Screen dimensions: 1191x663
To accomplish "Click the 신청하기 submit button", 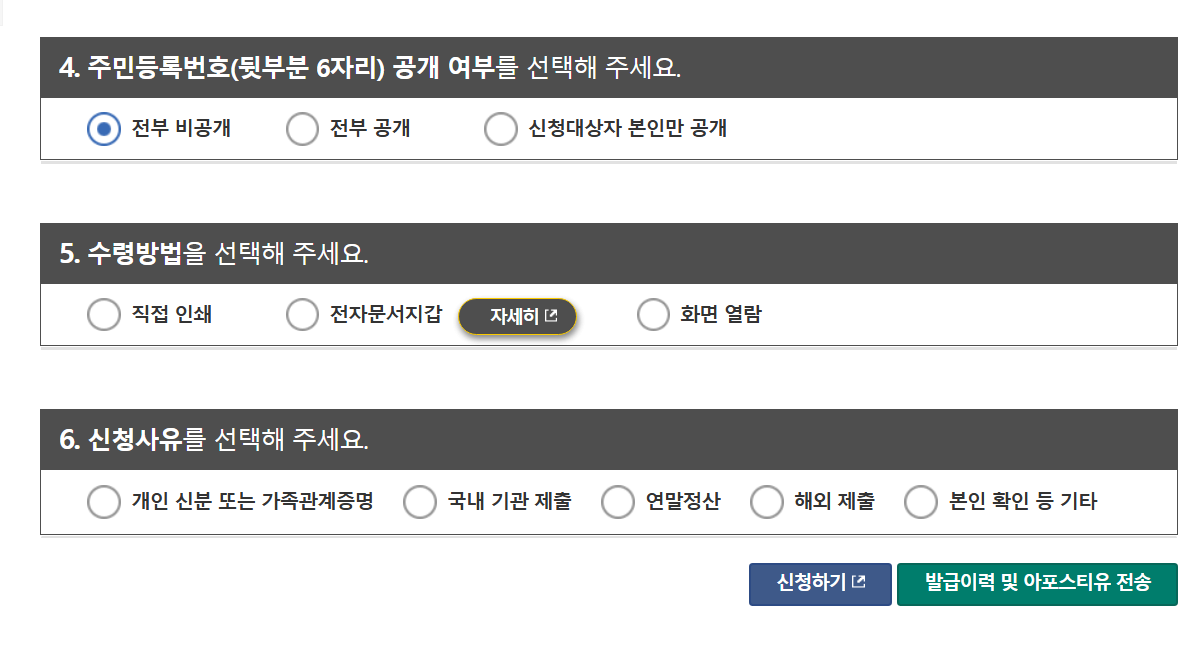I will 819,584.
